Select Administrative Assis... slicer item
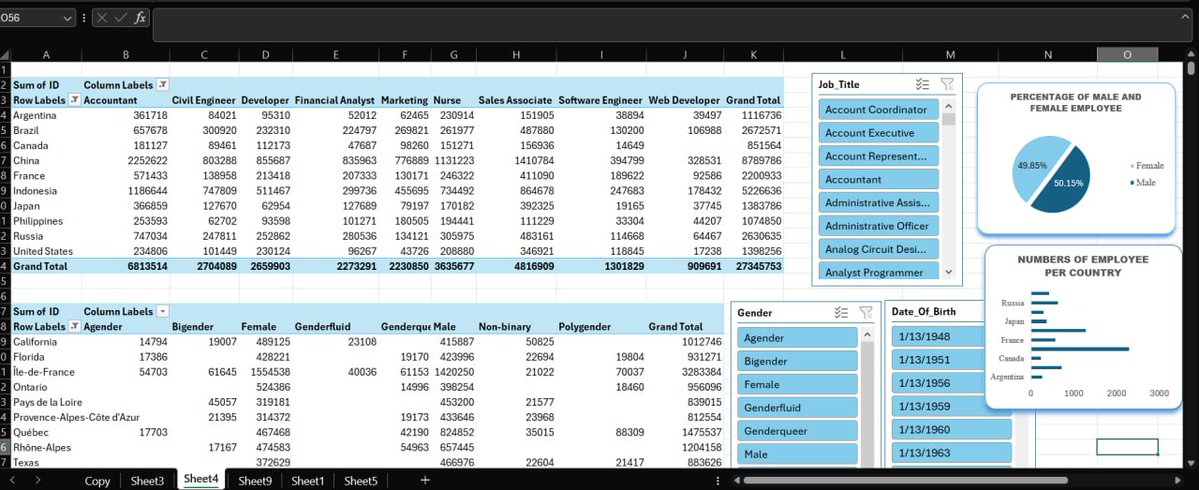Image resolution: width=1199 pixels, height=490 pixels. click(878, 203)
